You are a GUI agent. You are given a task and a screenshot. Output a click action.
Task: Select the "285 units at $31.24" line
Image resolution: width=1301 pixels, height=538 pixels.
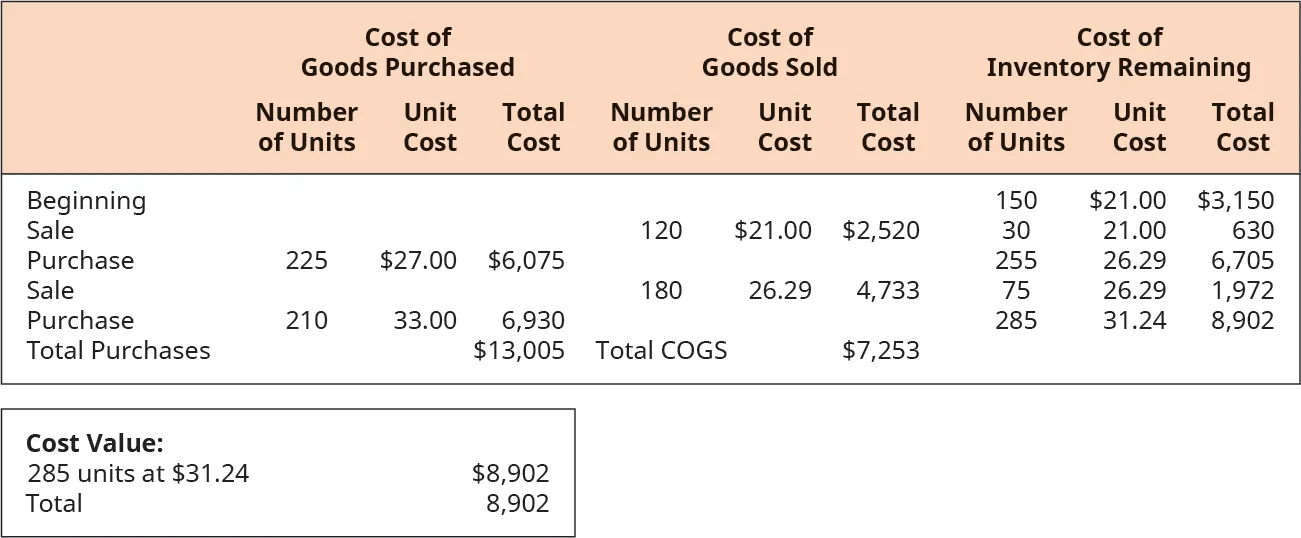coord(138,473)
